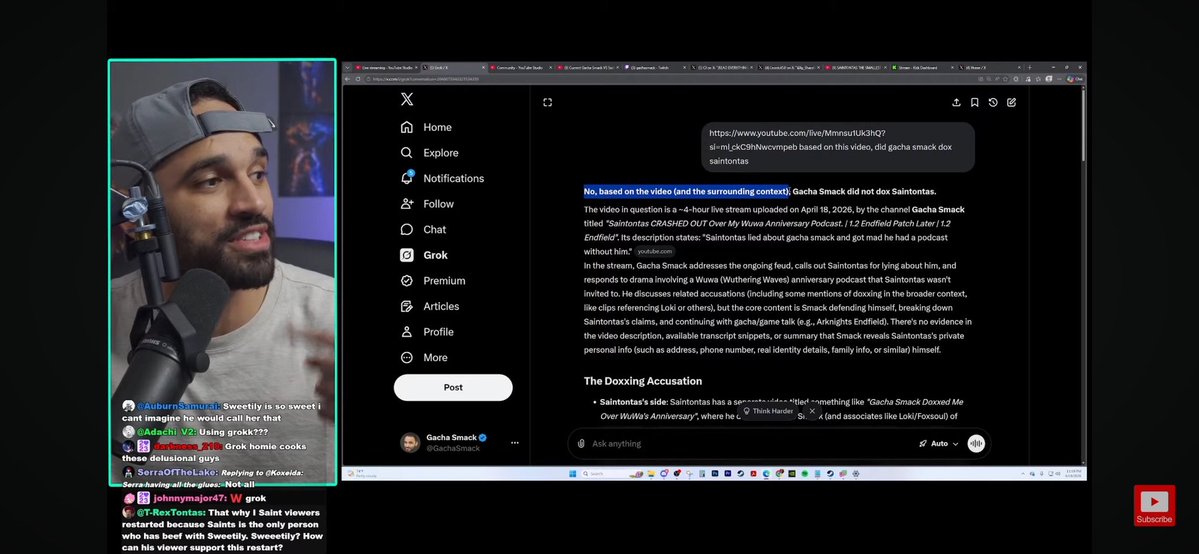This screenshot has width=1199, height=554.
Task: Click the Gacha Smack account avatar
Action: 410,442
